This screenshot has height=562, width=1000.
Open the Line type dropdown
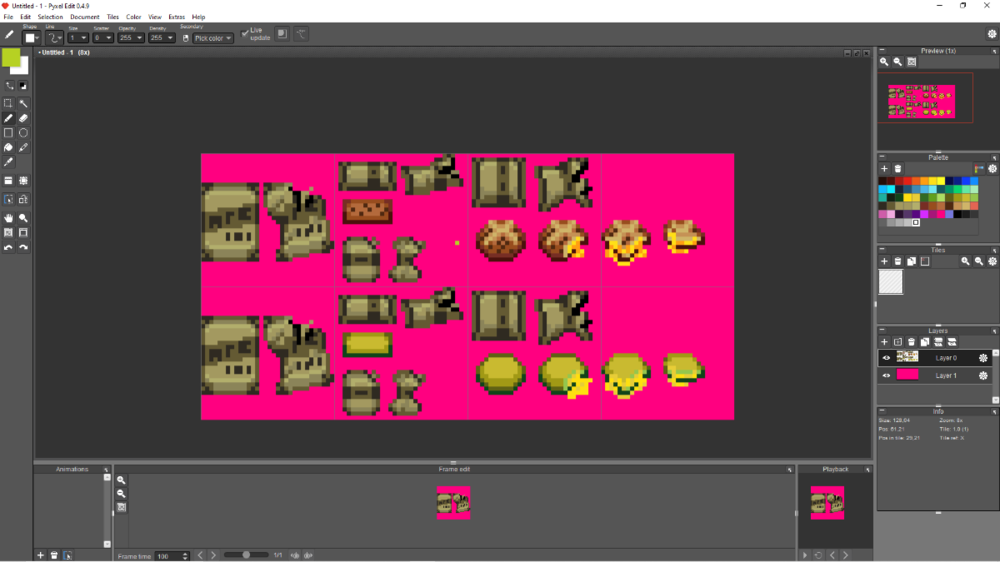tap(54, 38)
